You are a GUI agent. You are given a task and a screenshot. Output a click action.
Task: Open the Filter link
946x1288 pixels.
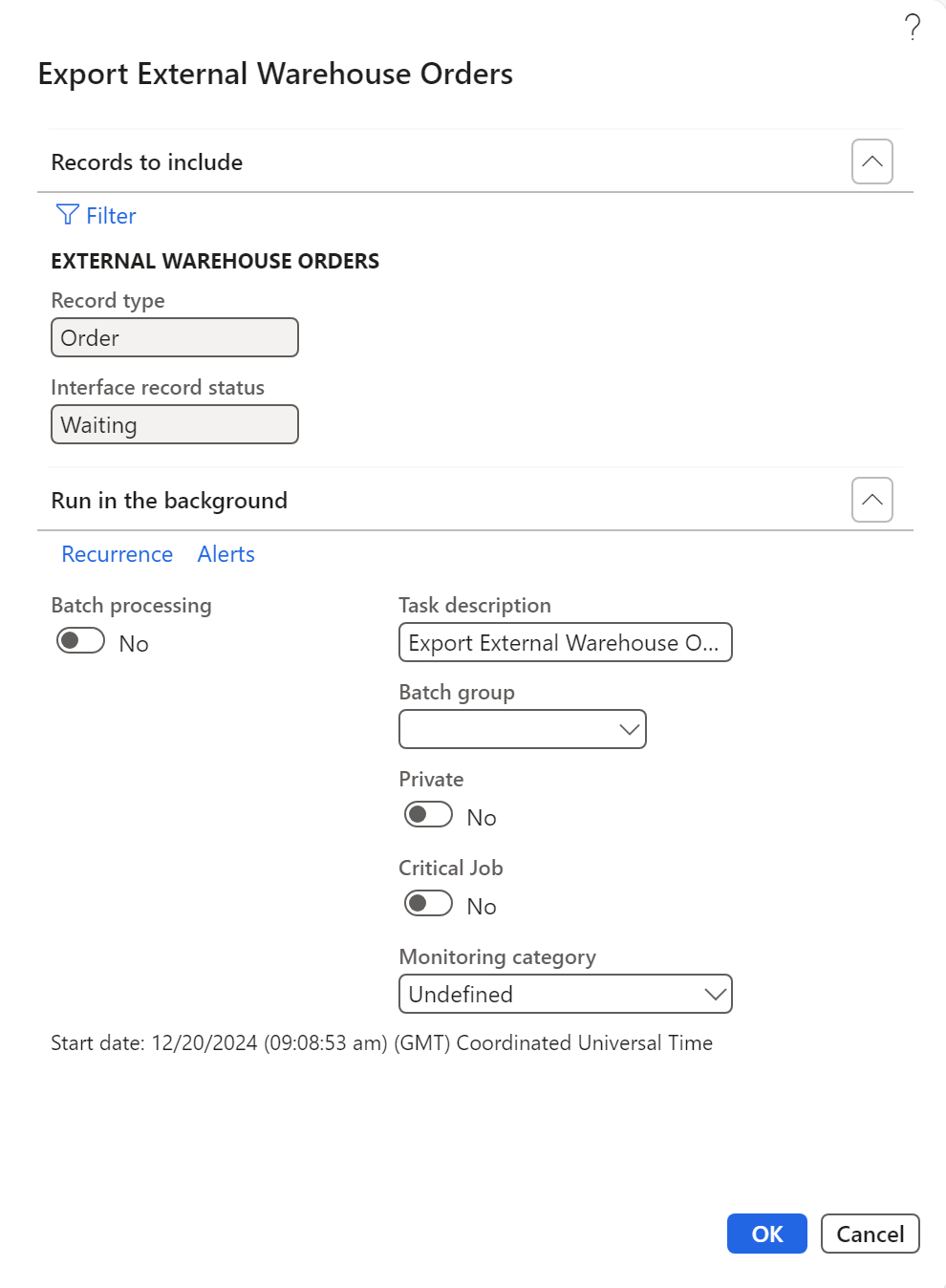click(x=111, y=216)
